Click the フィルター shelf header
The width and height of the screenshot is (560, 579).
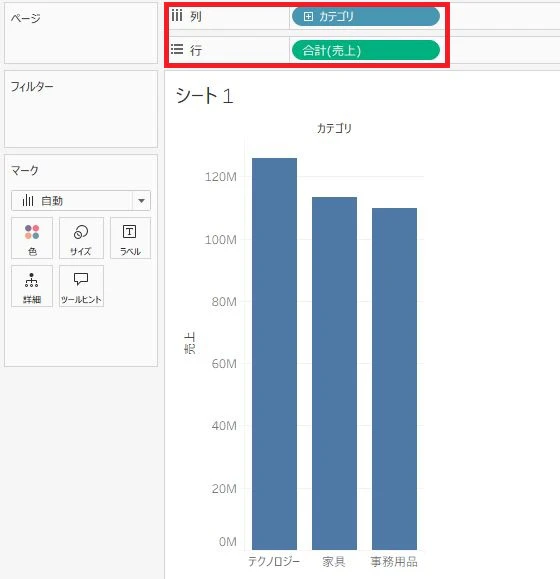pos(32,87)
